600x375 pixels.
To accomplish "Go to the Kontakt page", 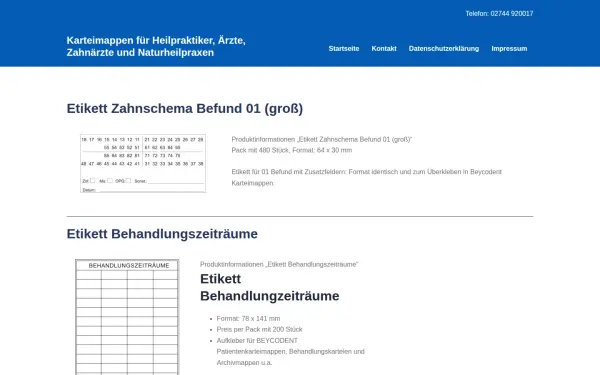I will [x=384, y=49].
